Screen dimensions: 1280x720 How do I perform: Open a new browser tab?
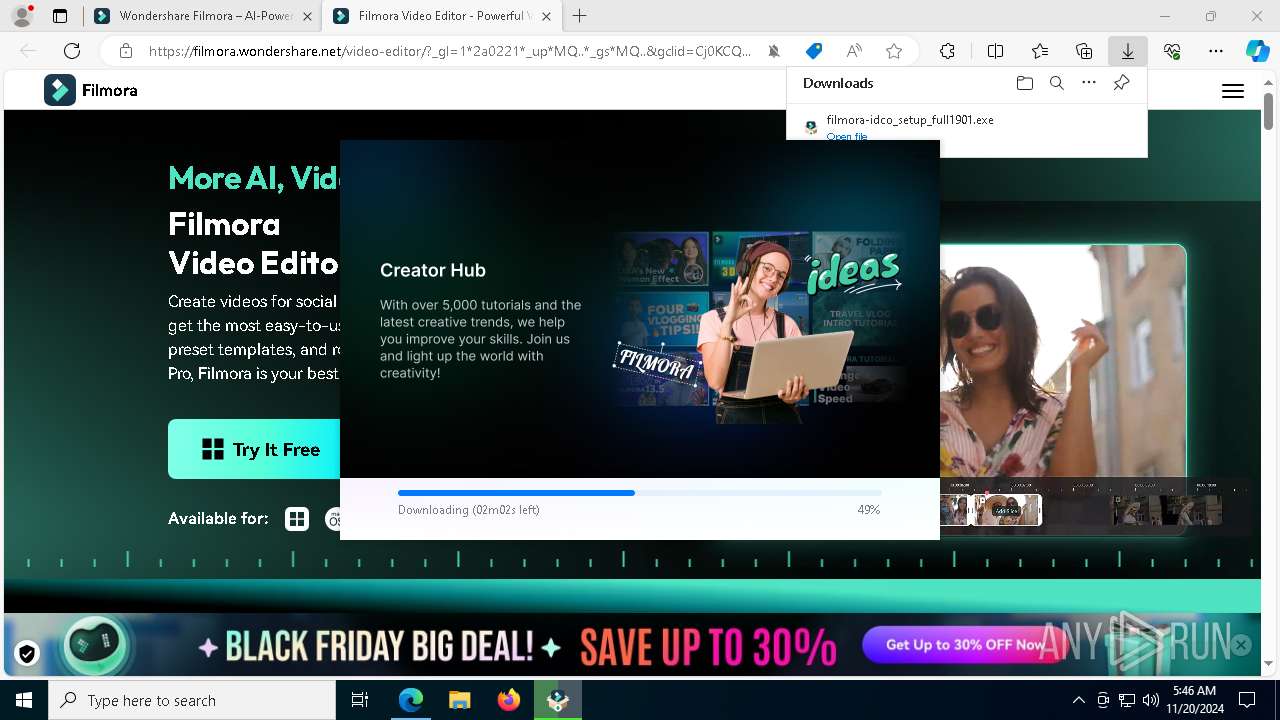click(580, 16)
